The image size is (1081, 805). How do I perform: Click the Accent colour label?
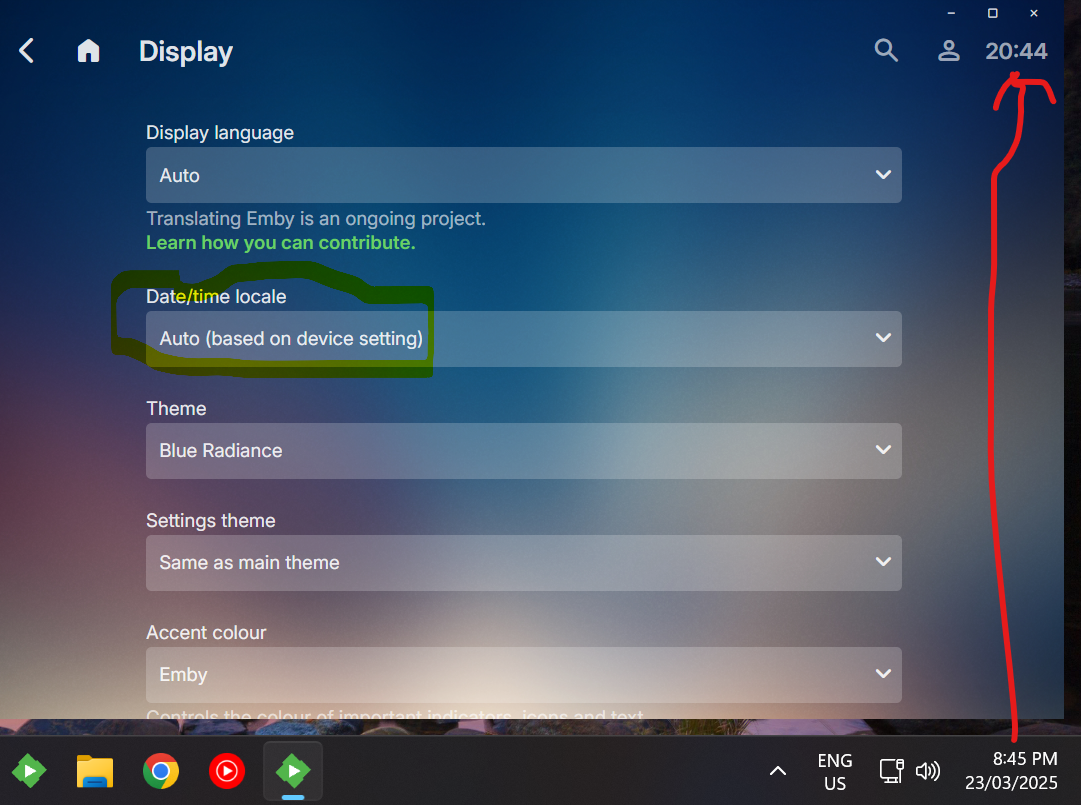point(206,632)
